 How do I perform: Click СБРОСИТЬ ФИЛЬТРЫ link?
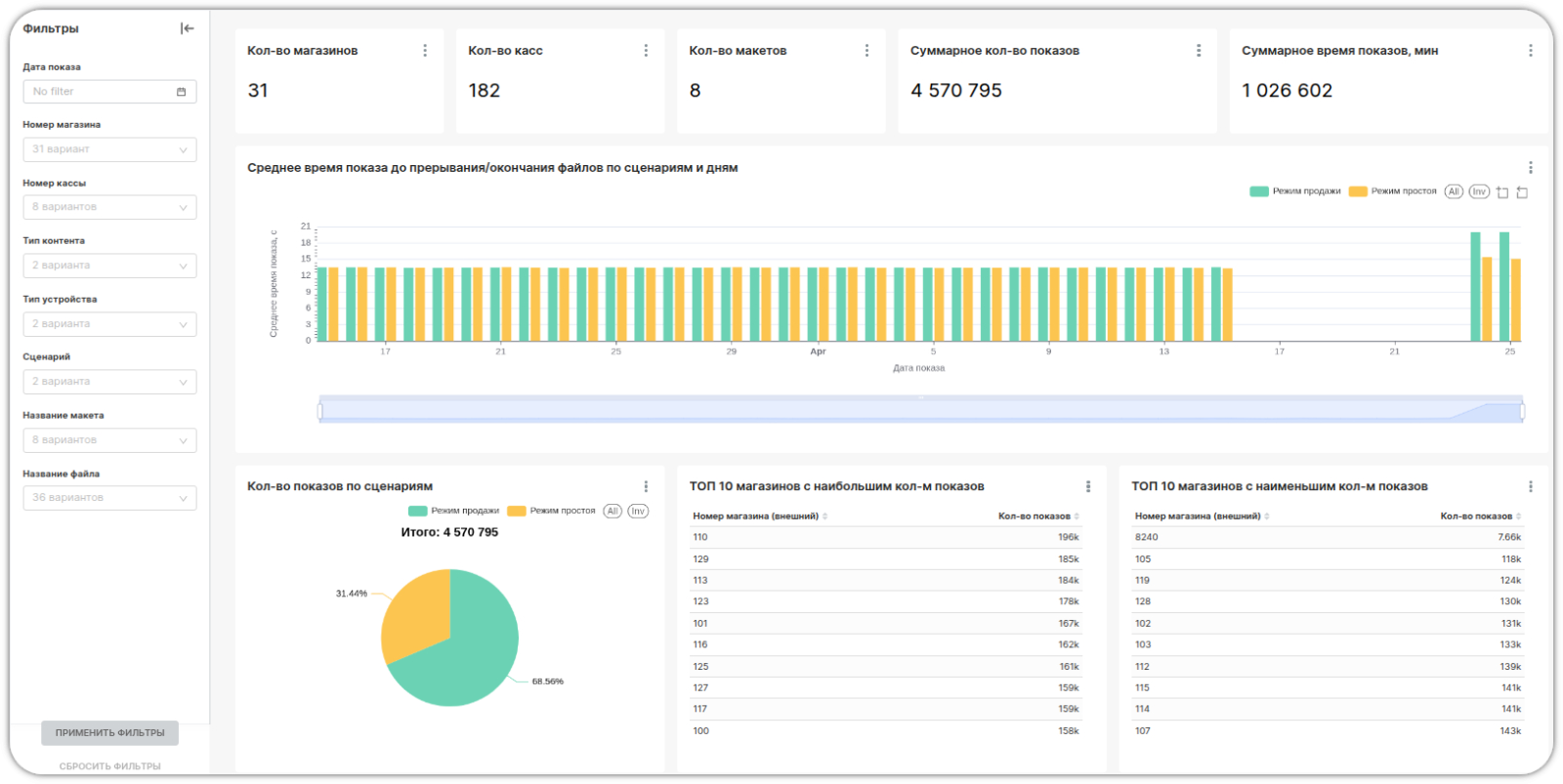click(x=109, y=766)
